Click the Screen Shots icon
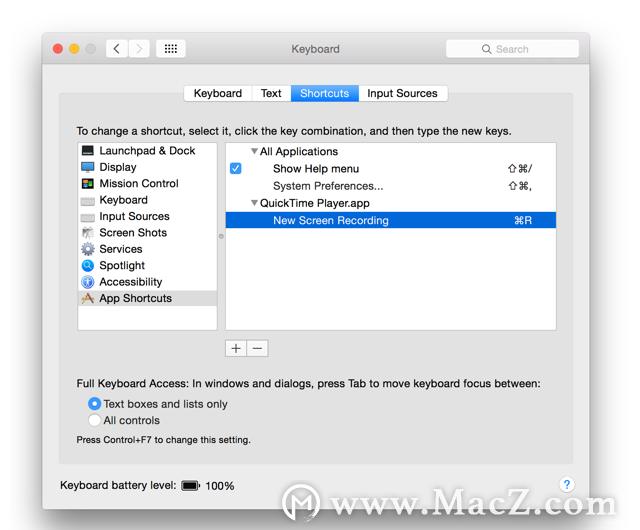640x530 pixels. point(87,233)
